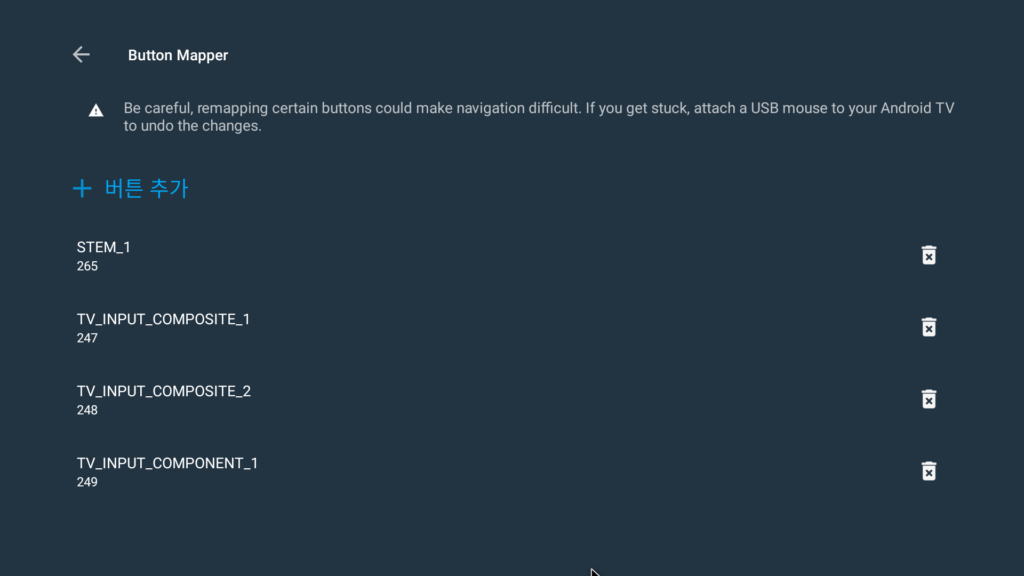Click 'Android TV' in the warning message

pyautogui.click(x=917, y=108)
